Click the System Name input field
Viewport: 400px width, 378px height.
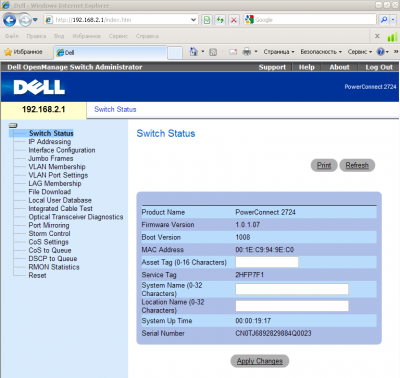coord(292,289)
